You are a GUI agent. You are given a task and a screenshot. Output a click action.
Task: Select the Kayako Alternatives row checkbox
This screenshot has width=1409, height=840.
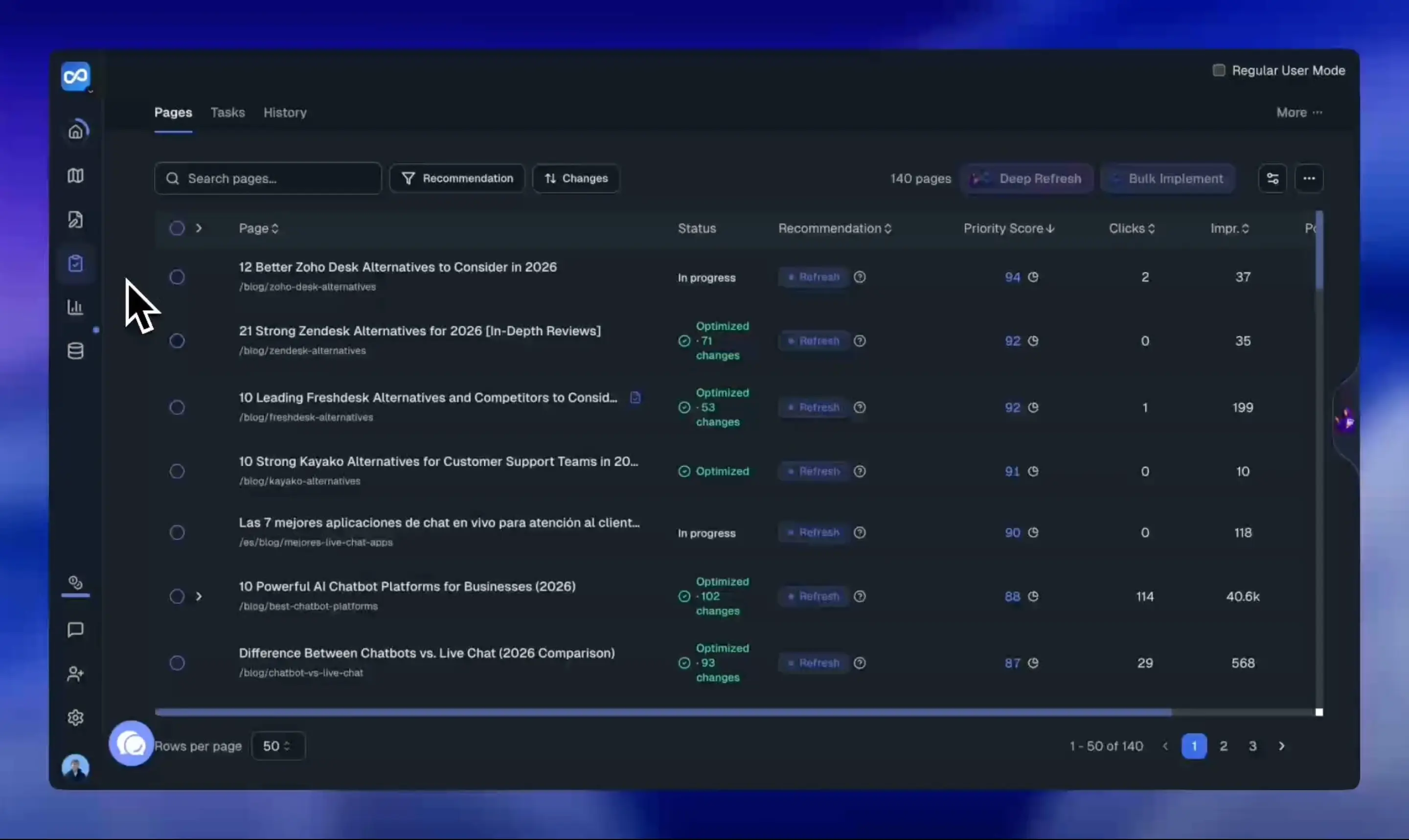tap(177, 471)
